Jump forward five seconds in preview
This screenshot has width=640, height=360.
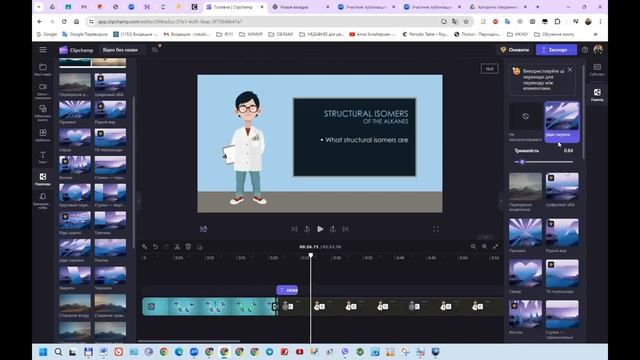333,229
